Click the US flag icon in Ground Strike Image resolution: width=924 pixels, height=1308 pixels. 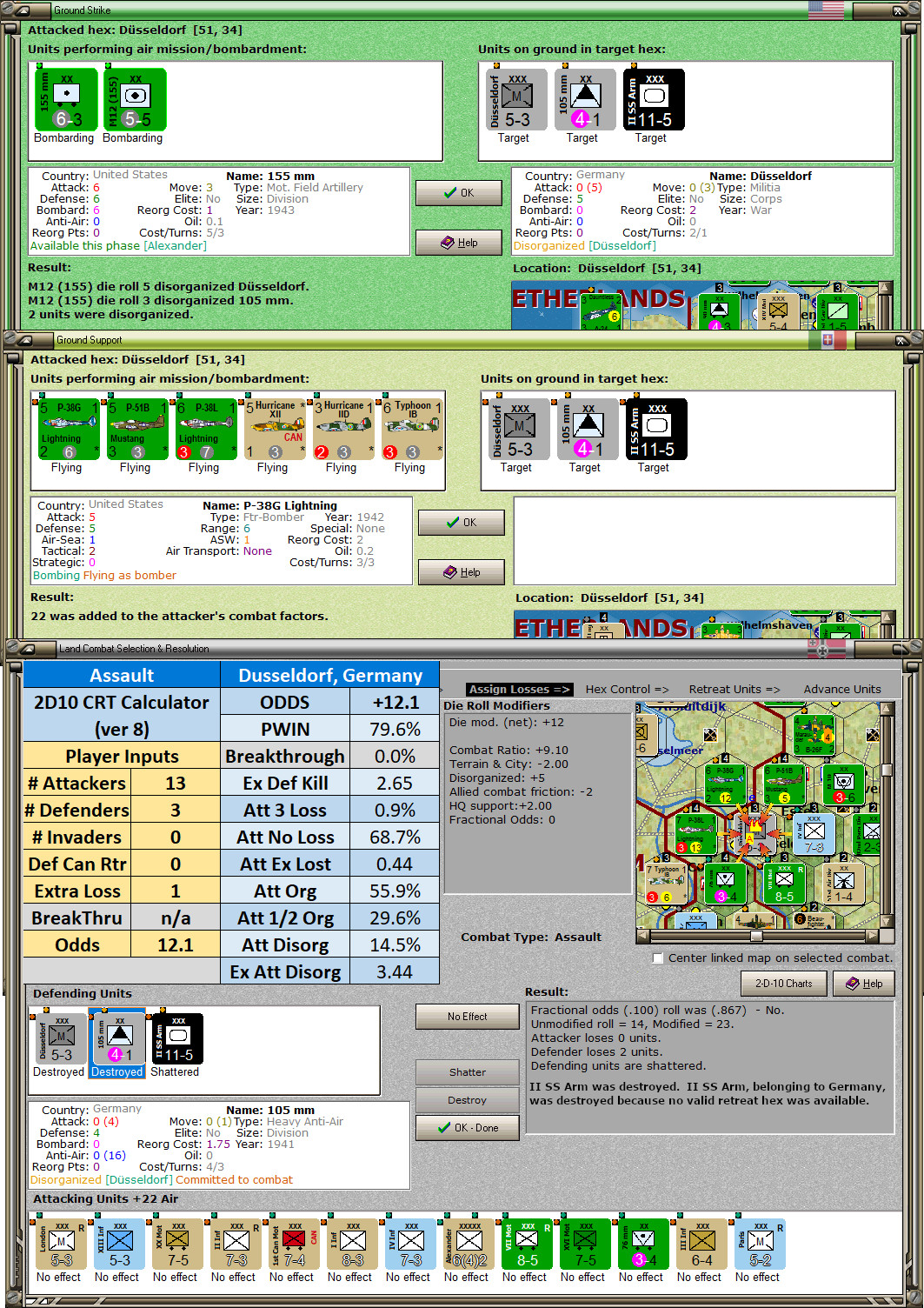pos(826,10)
